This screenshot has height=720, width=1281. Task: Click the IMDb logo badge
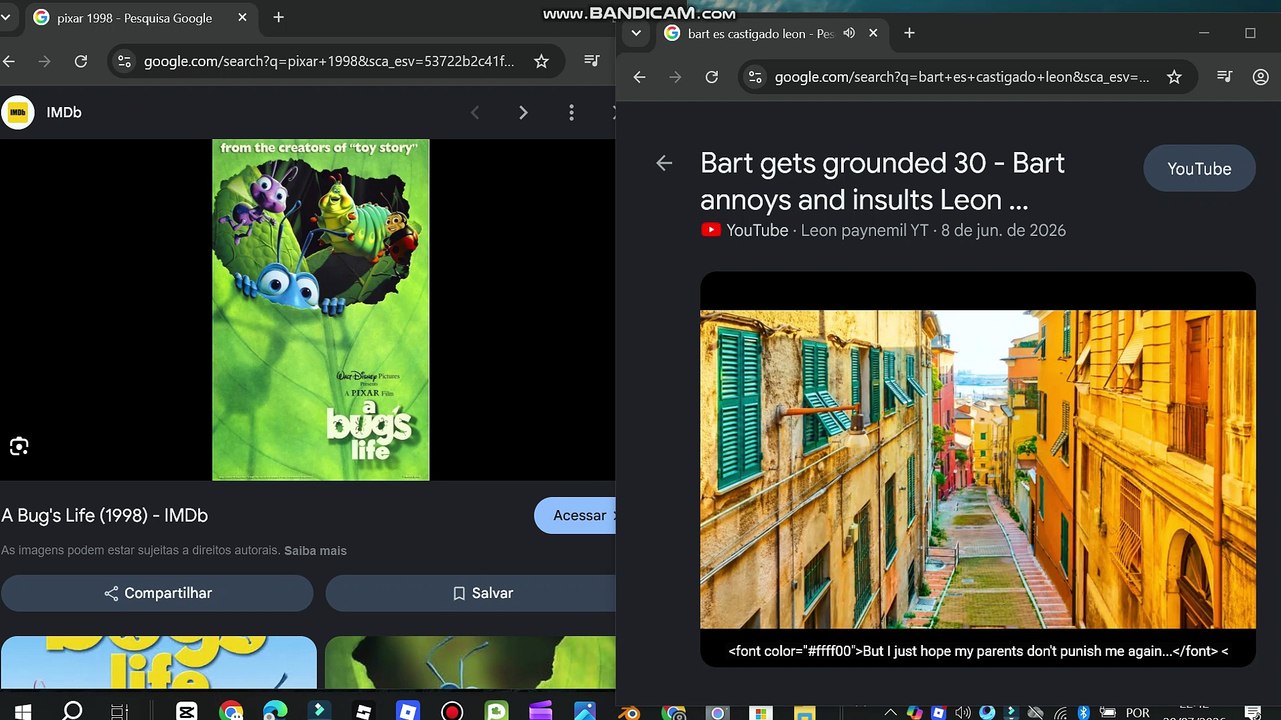point(17,113)
